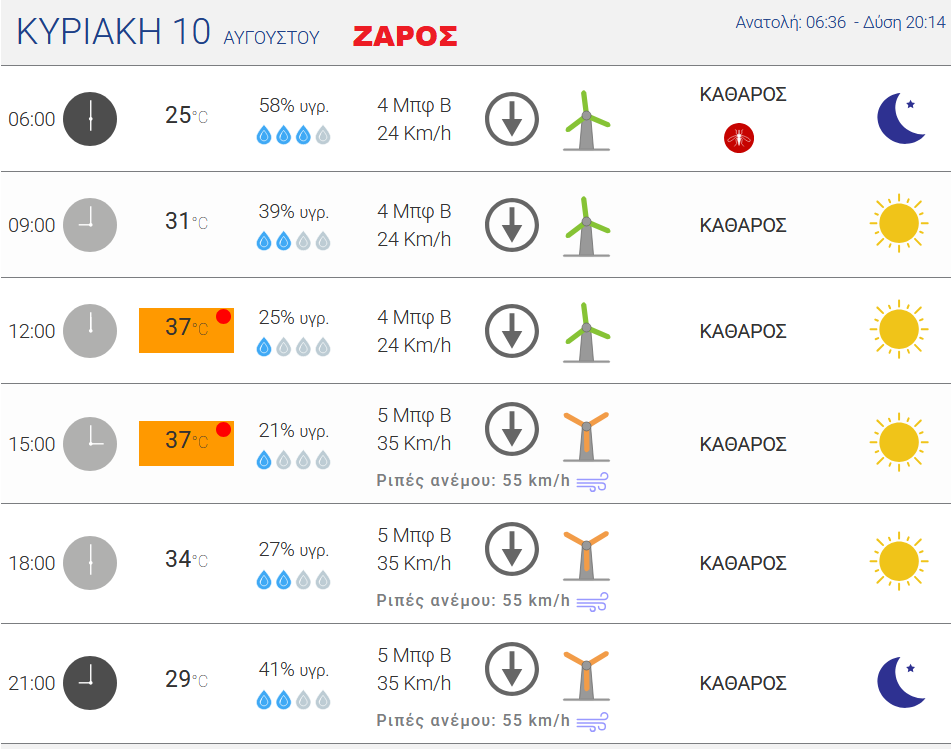Screen dimensions: 951x749
Task: Click the wind gust text at 15:00
Action: tap(473, 480)
